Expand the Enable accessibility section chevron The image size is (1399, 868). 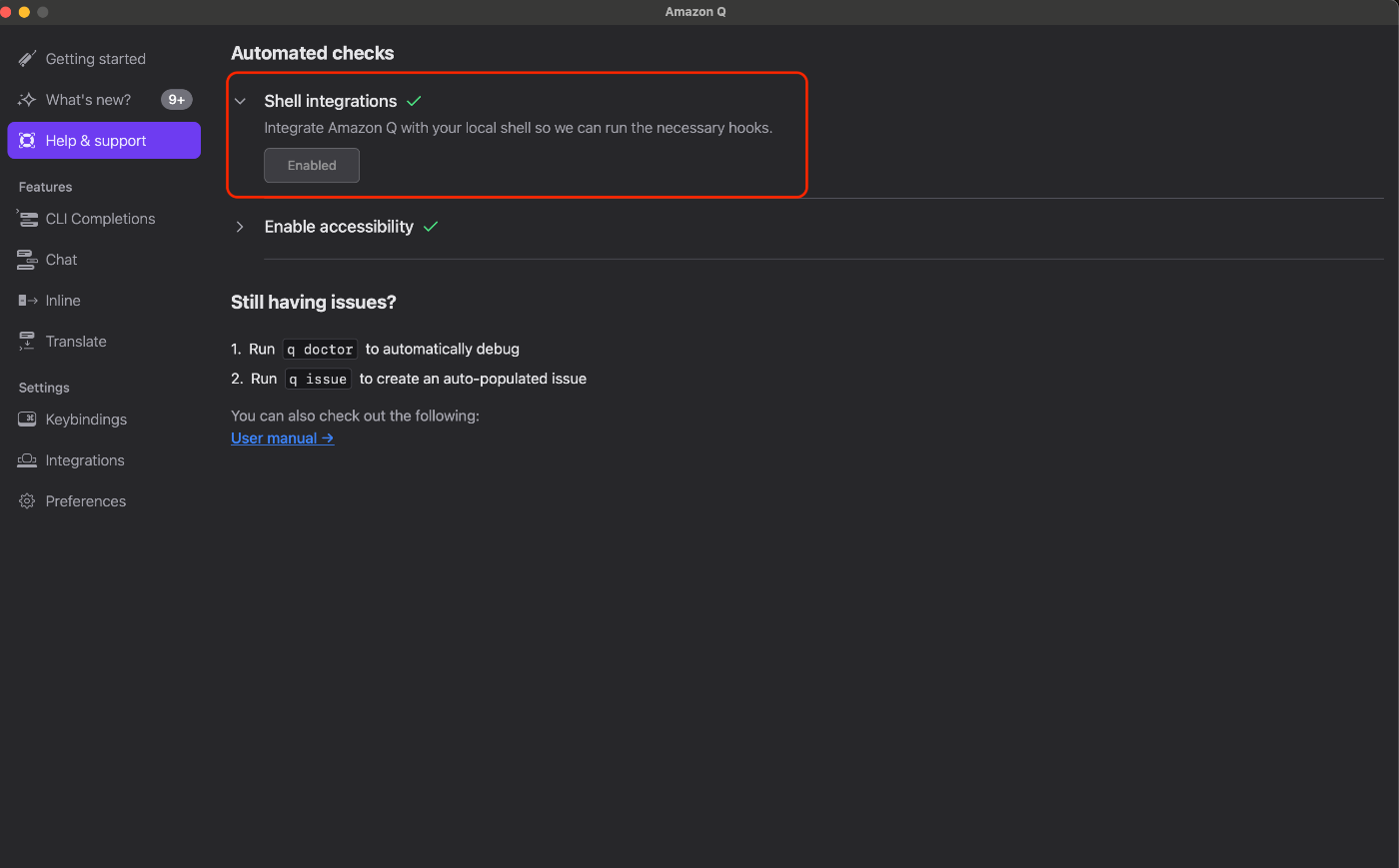(240, 227)
